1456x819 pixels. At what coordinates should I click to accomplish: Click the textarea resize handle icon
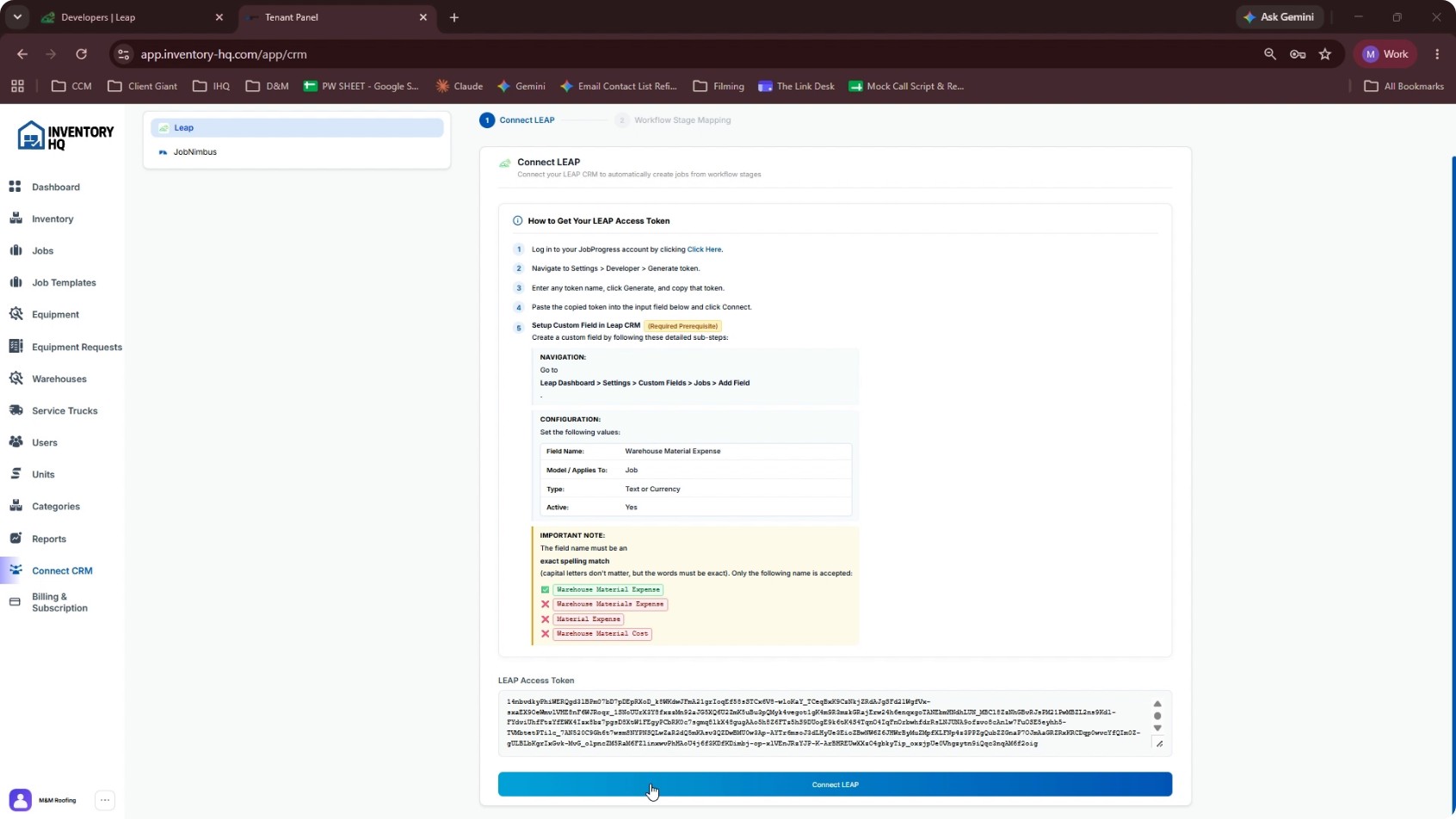coord(1160,743)
